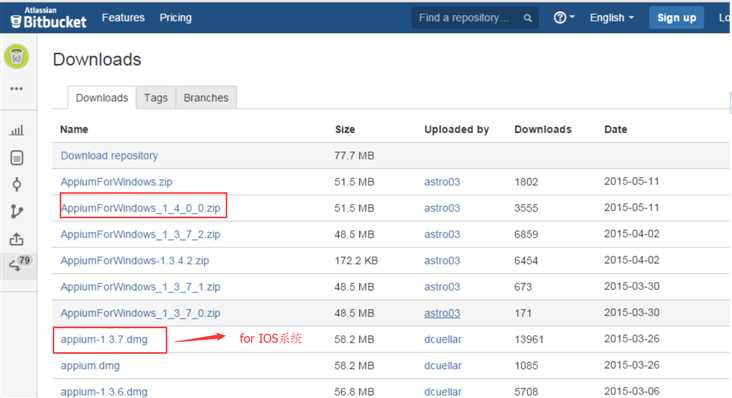The image size is (732, 398).
Task: Open the Pricing menu item
Action: 176,18
